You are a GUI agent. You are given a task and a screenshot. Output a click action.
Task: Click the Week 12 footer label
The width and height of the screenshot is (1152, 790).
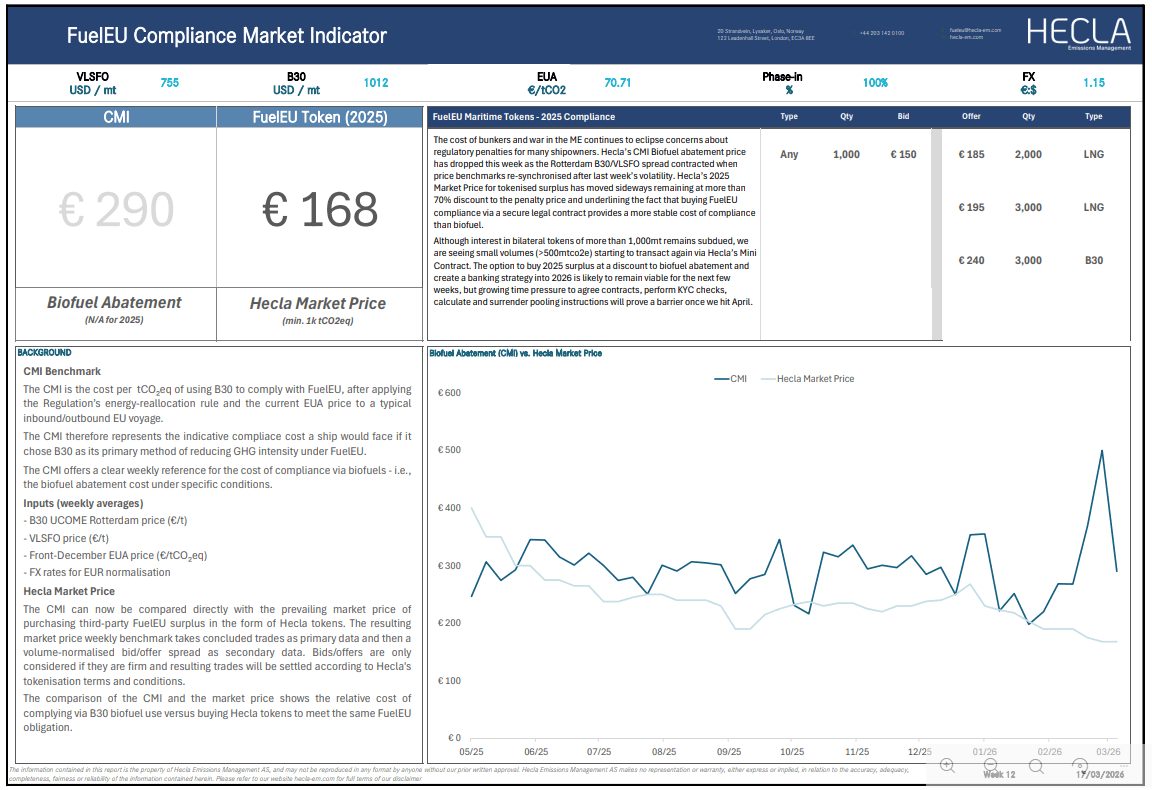coord(999,775)
